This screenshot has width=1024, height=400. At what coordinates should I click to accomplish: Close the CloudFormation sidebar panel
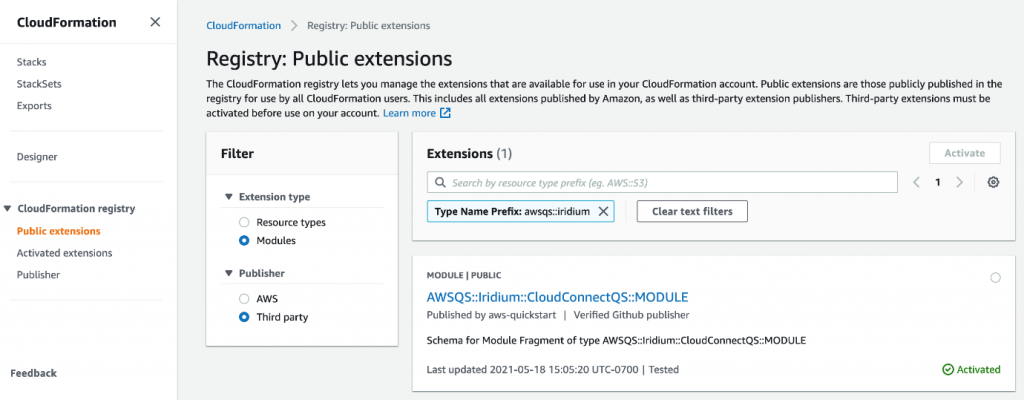(155, 22)
